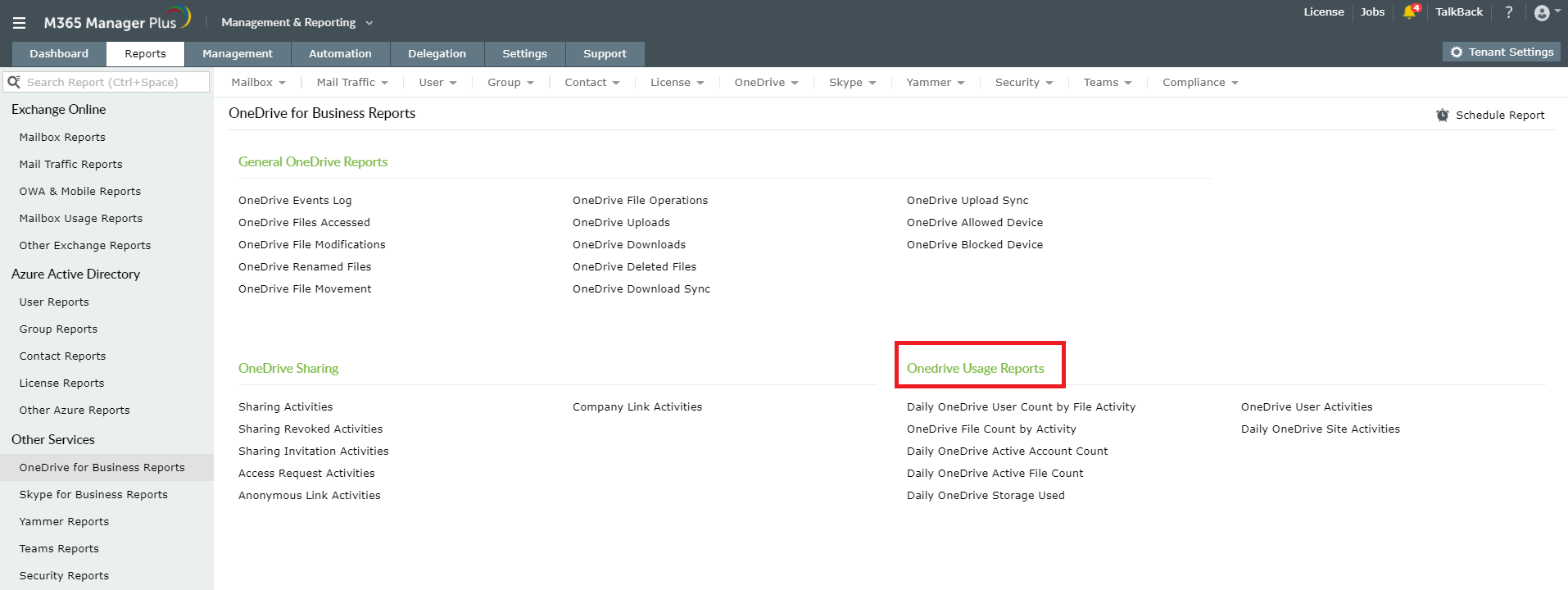This screenshot has height=590, width=1568.
Task: Click the M365 Manager Plus logo
Action: [x=117, y=20]
